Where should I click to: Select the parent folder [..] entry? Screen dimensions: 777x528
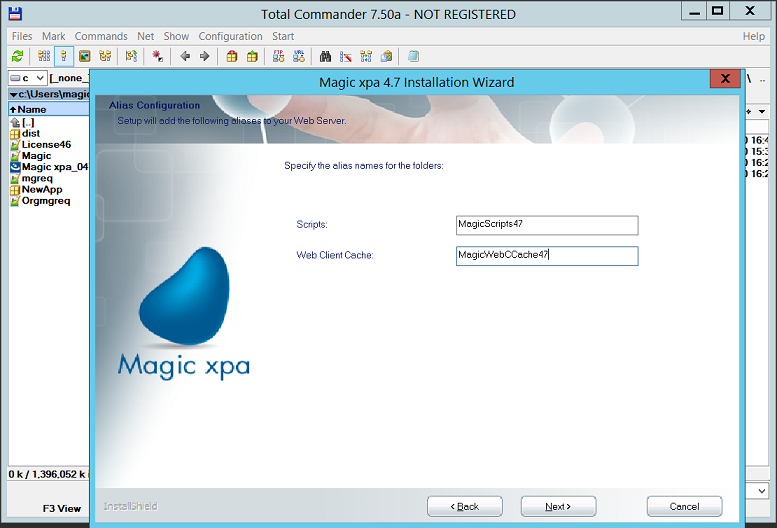click(22, 122)
